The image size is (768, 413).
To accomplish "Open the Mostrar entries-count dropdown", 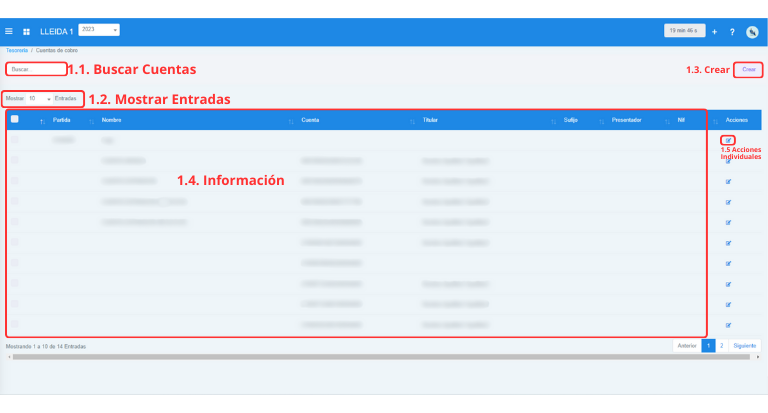I will click(x=39, y=99).
